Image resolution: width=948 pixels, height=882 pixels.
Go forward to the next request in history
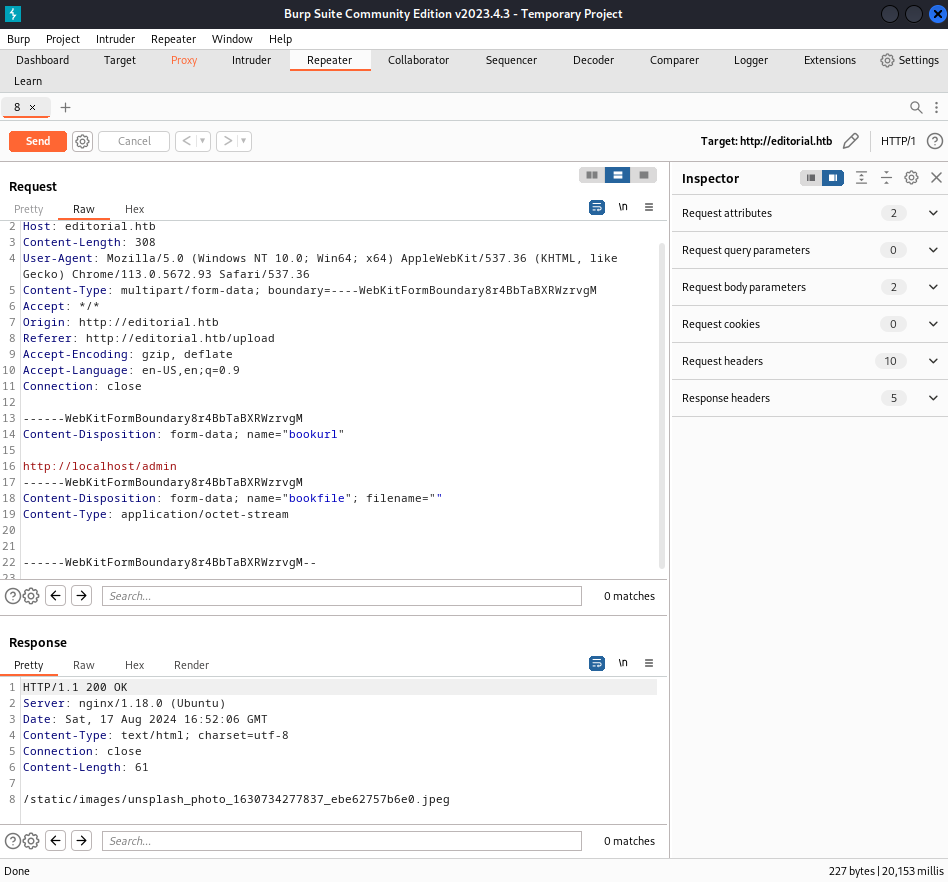point(227,141)
